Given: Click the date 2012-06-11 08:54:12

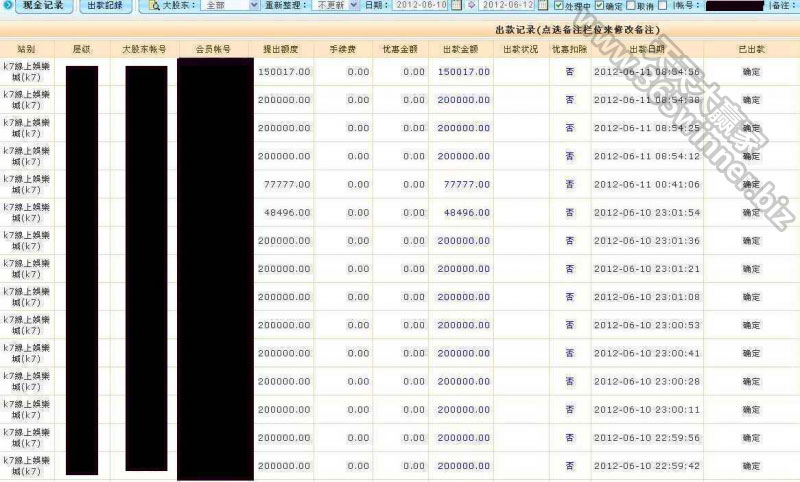Looking at the screenshot, I should 646,156.
